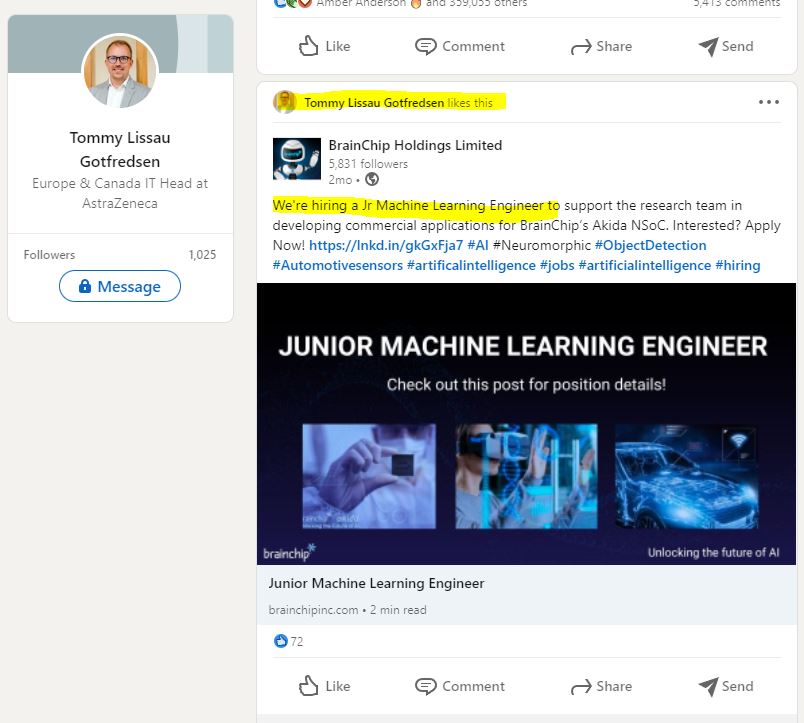Click the #AI hashtag
The width and height of the screenshot is (804, 723).
[478, 245]
